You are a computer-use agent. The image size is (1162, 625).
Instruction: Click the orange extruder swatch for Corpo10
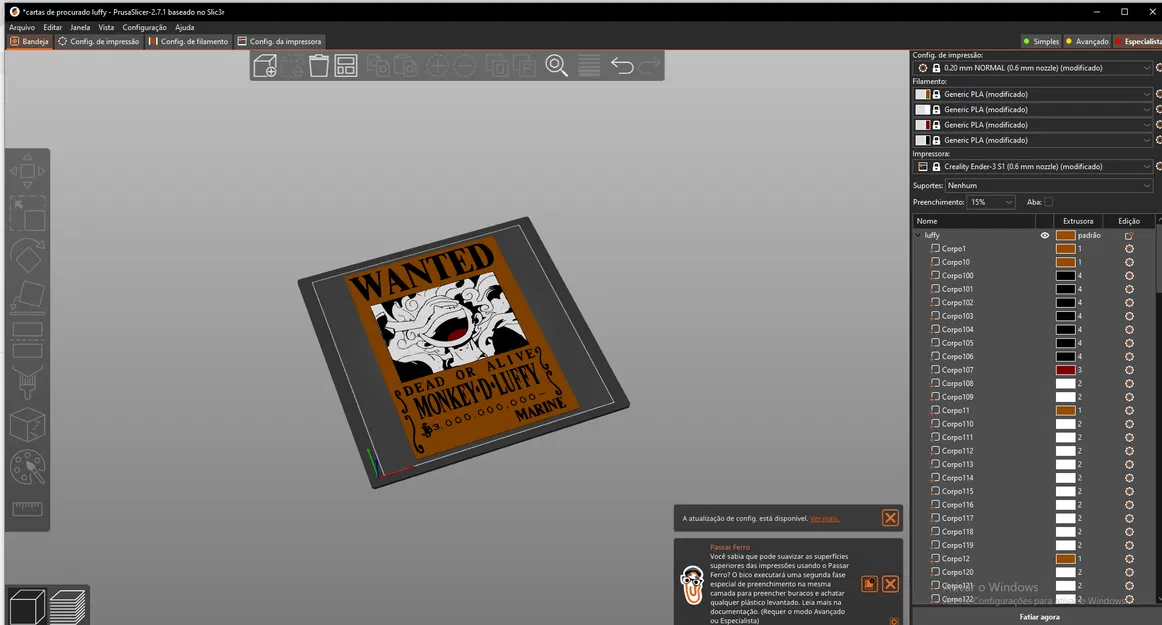[1065, 262]
